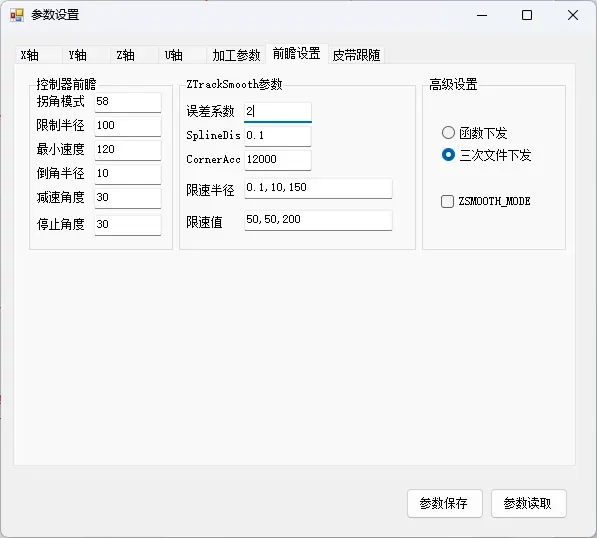
Task: Click the 参数读取 button
Action: coord(528,503)
